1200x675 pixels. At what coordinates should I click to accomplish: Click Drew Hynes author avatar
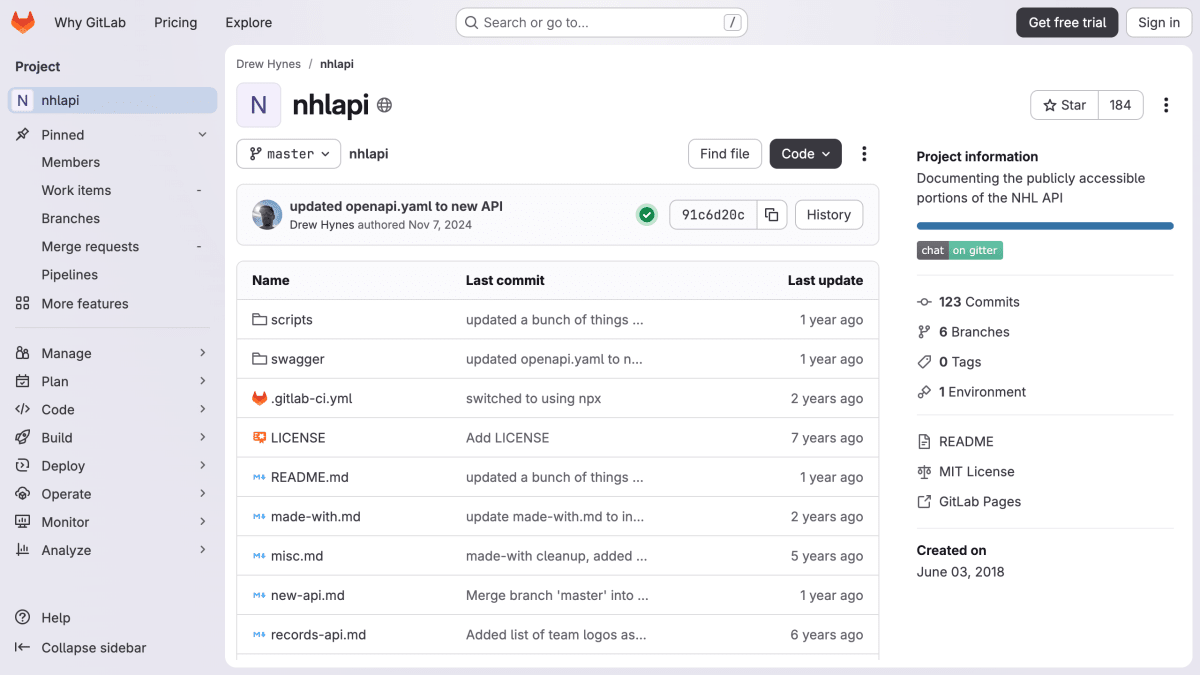tap(267, 215)
